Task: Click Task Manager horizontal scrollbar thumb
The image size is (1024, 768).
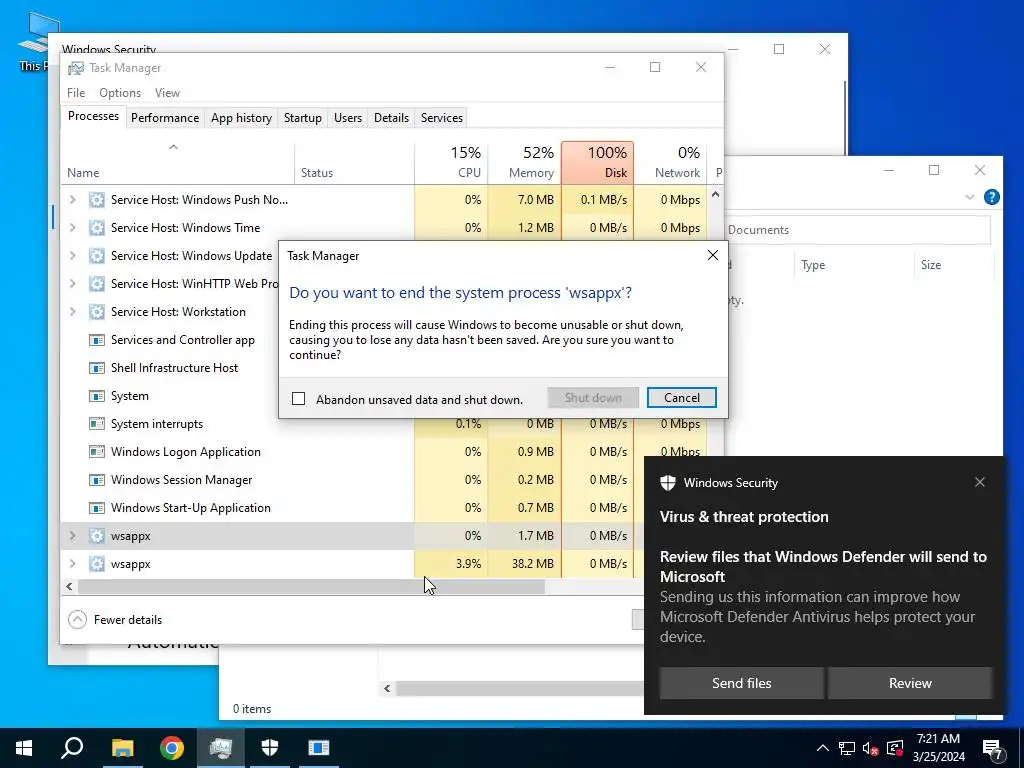Action: (x=311, y=586)
